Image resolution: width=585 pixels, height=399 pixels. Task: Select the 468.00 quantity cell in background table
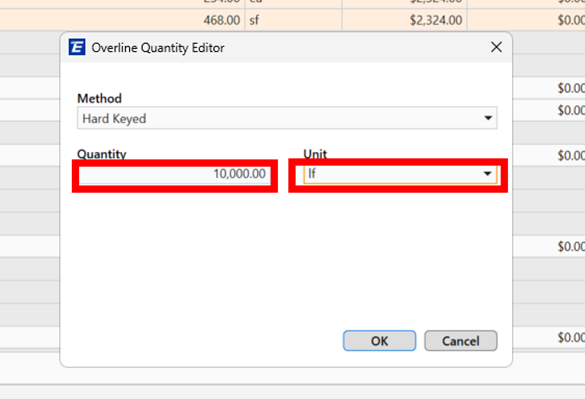coord(122,20)
